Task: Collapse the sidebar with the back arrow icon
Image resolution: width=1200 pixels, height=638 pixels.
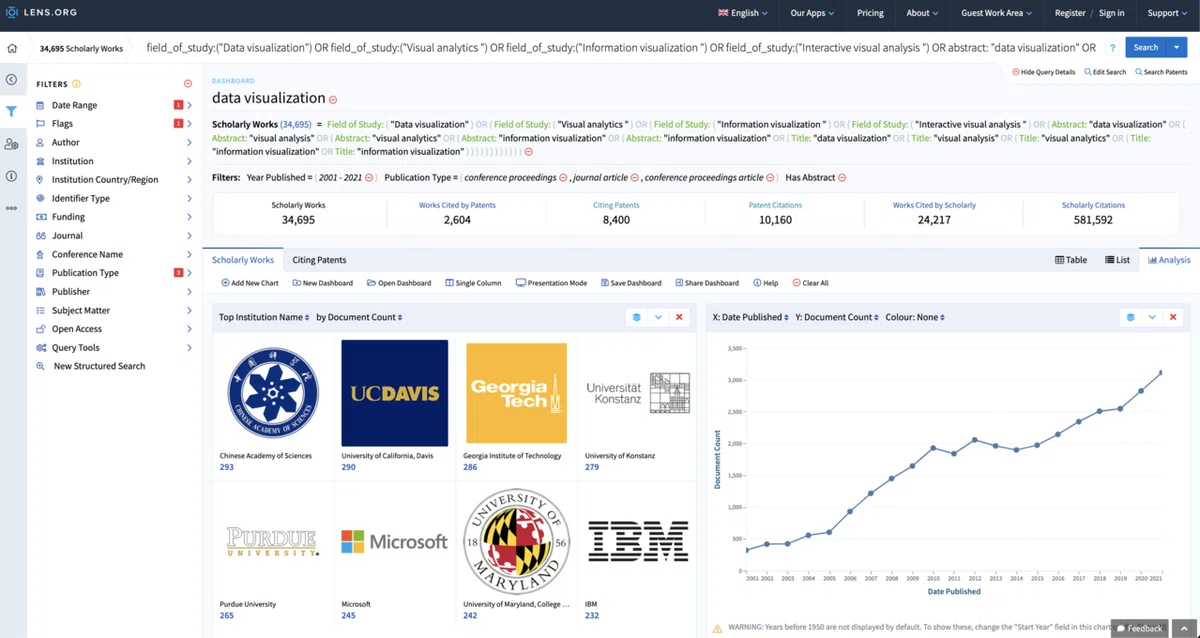Action: pyautogui.click(x=12, y=79)
